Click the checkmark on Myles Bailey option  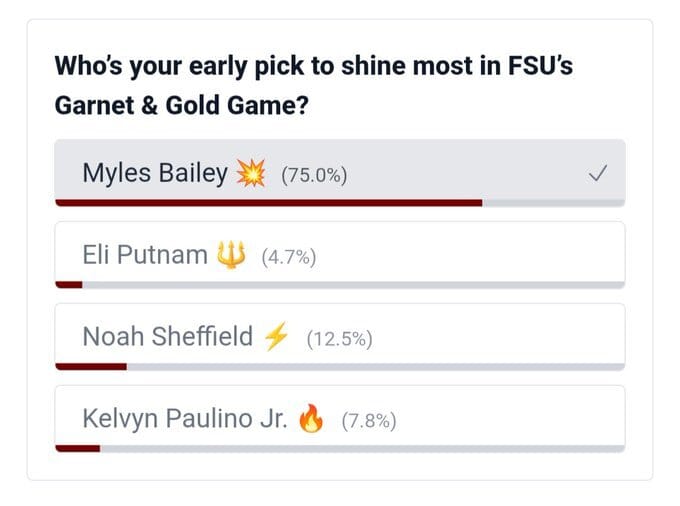pos(598,173)
